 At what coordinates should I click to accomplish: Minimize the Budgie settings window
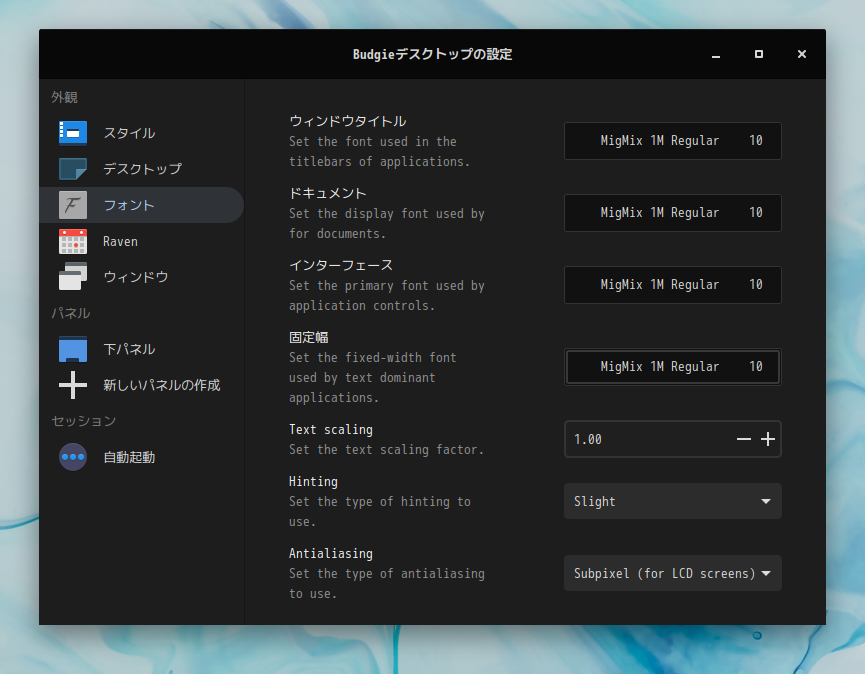(716, 54)
